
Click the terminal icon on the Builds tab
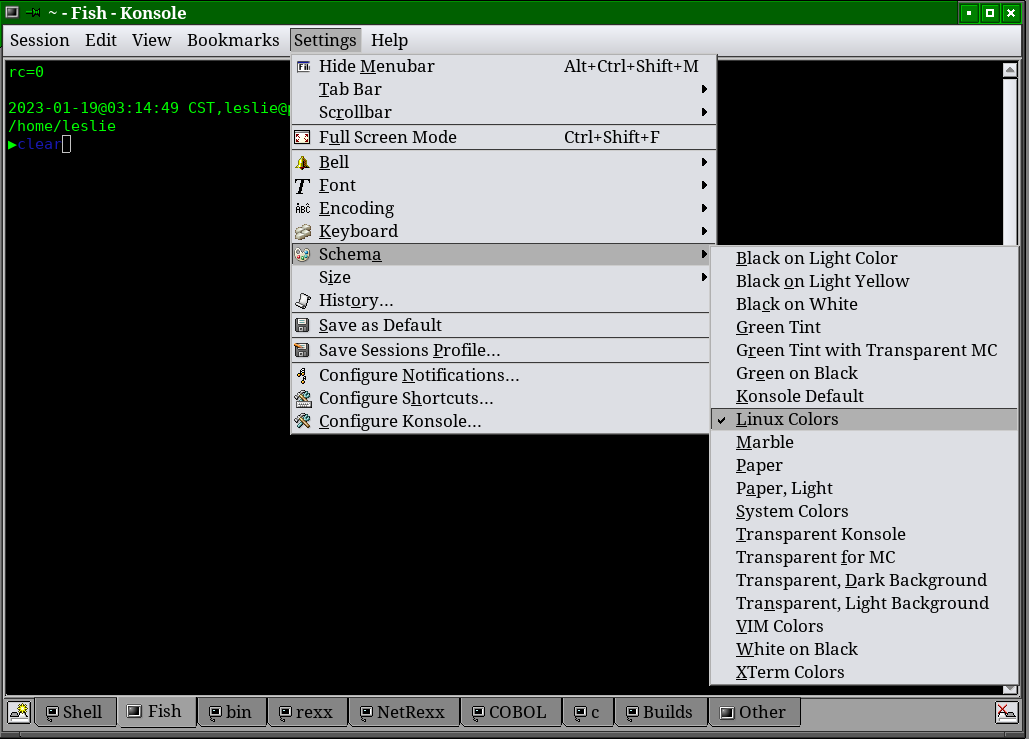[x=633, y=713]
